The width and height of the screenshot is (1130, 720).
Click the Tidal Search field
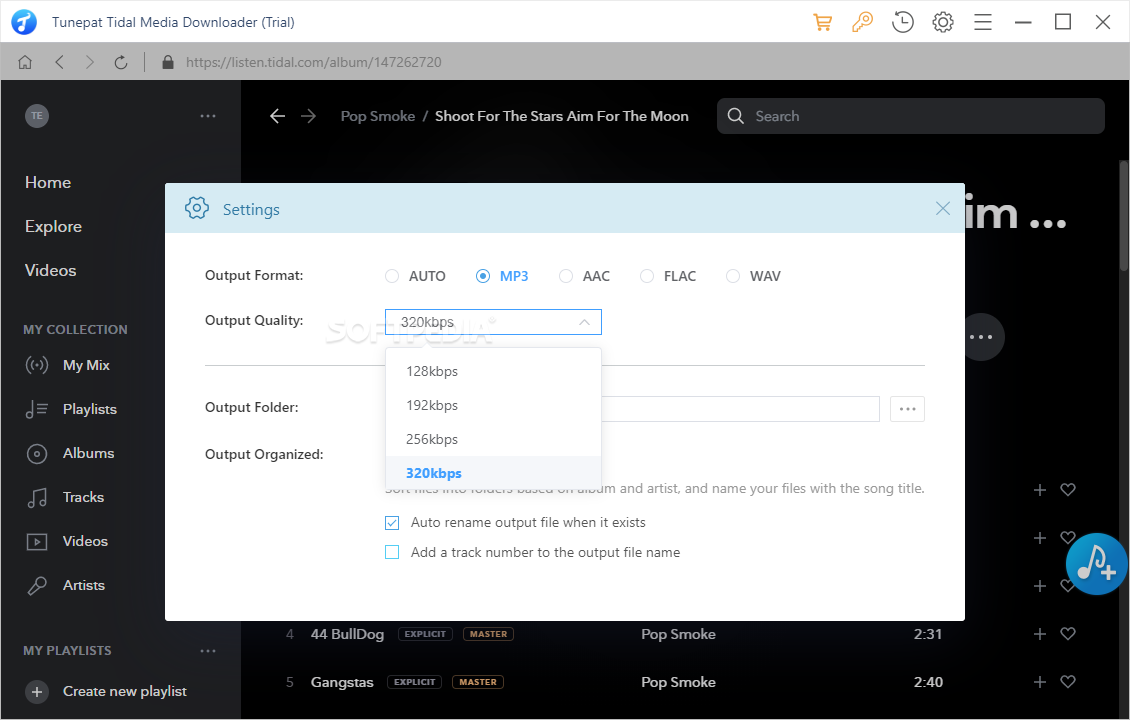pyautogui.click(x=911, y=116)
